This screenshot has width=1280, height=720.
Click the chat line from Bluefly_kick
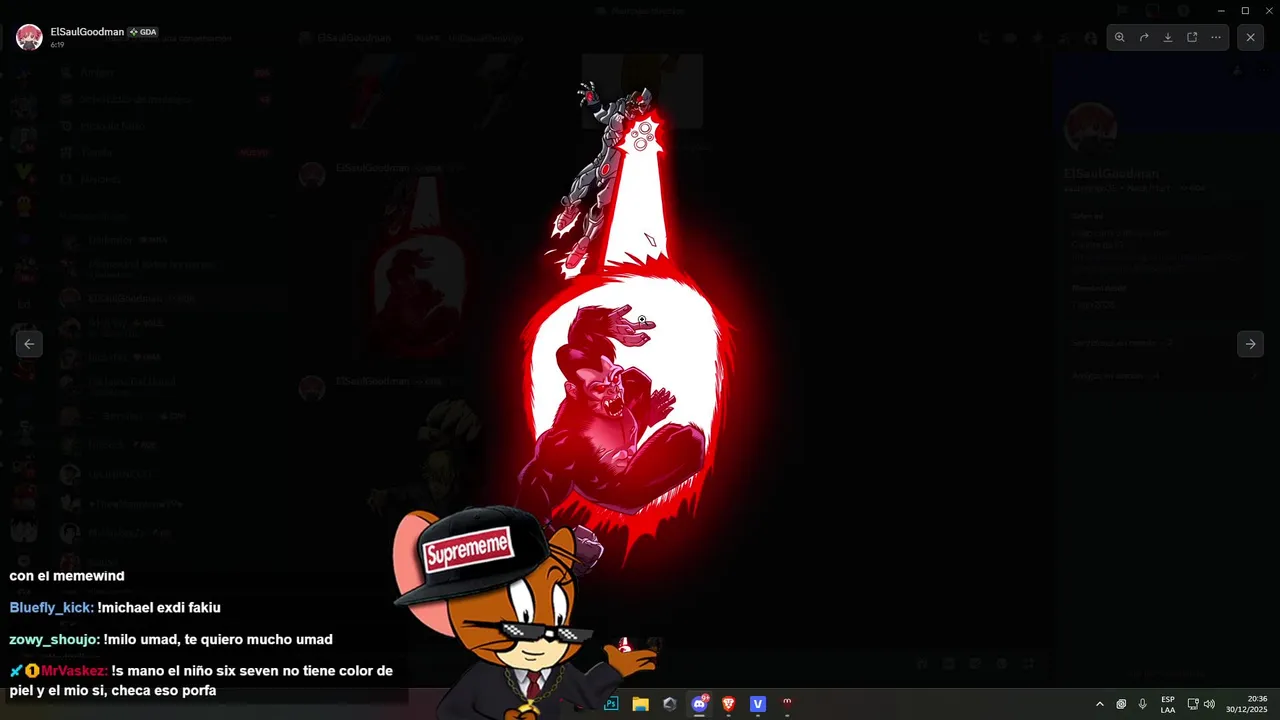point(115,607)
